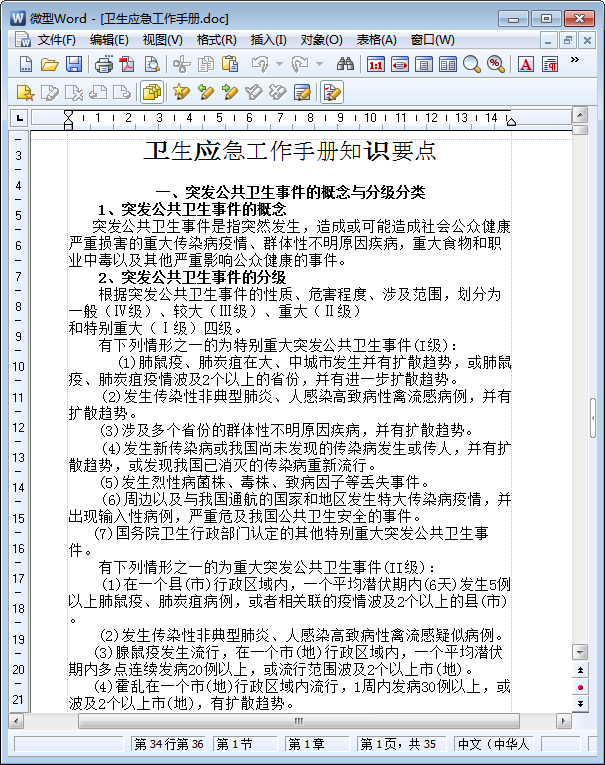Click status bar '第 34 行第 36' field
Screen dimensions: 605x765
tap(169, 744)
